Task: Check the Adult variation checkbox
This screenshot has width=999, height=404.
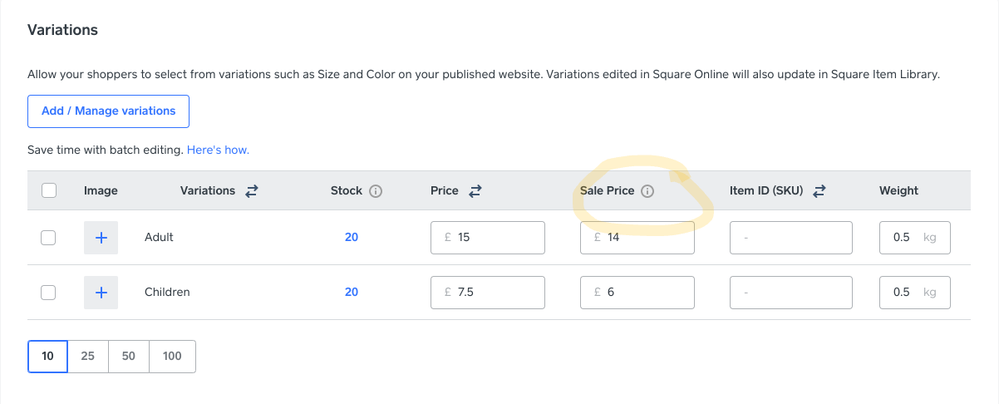Action: (49, 238)
